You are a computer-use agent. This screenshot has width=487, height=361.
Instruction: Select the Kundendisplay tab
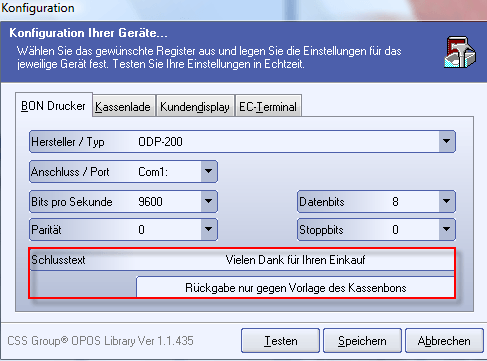pyautogui.click(x=195, y=107)
